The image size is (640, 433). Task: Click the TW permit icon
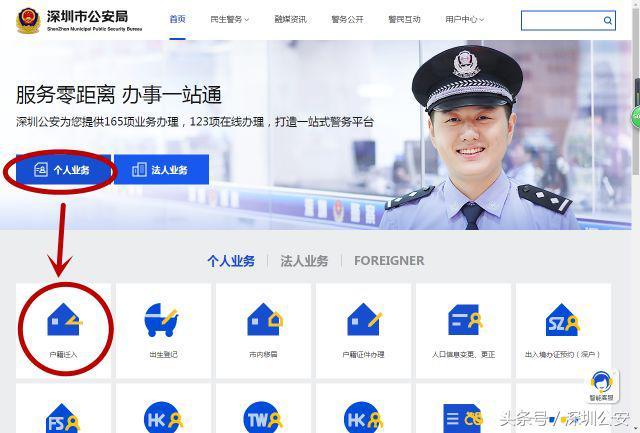point(262,417)
